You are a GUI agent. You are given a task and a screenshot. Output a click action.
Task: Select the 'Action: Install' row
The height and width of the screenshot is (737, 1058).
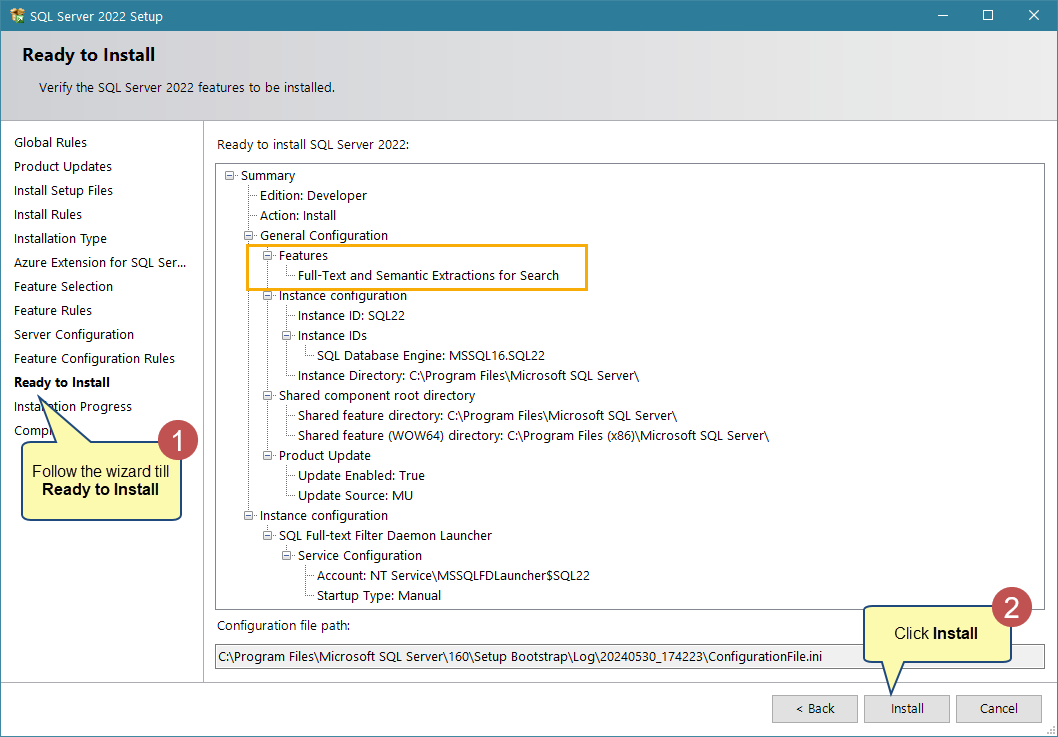tap(298, 216)
